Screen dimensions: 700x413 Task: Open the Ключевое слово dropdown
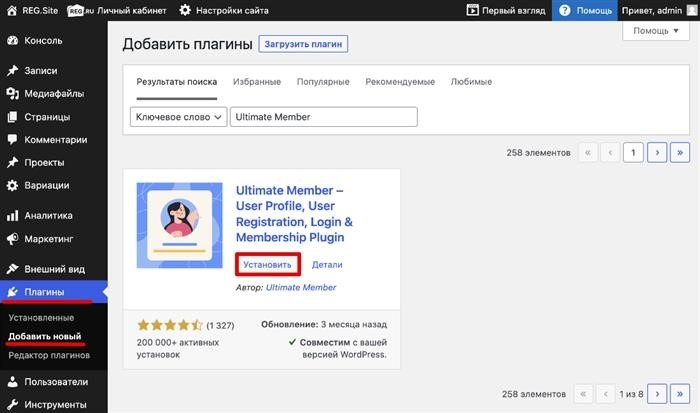179,117
